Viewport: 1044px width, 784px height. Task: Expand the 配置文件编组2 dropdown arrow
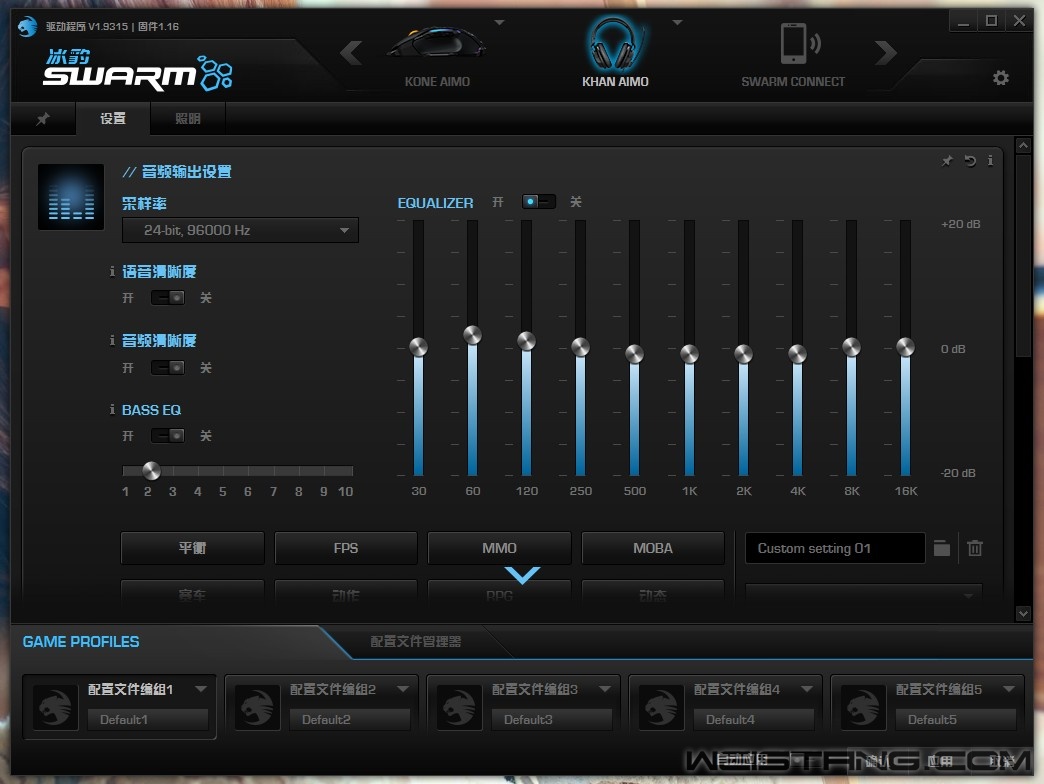tap(402, 689)
